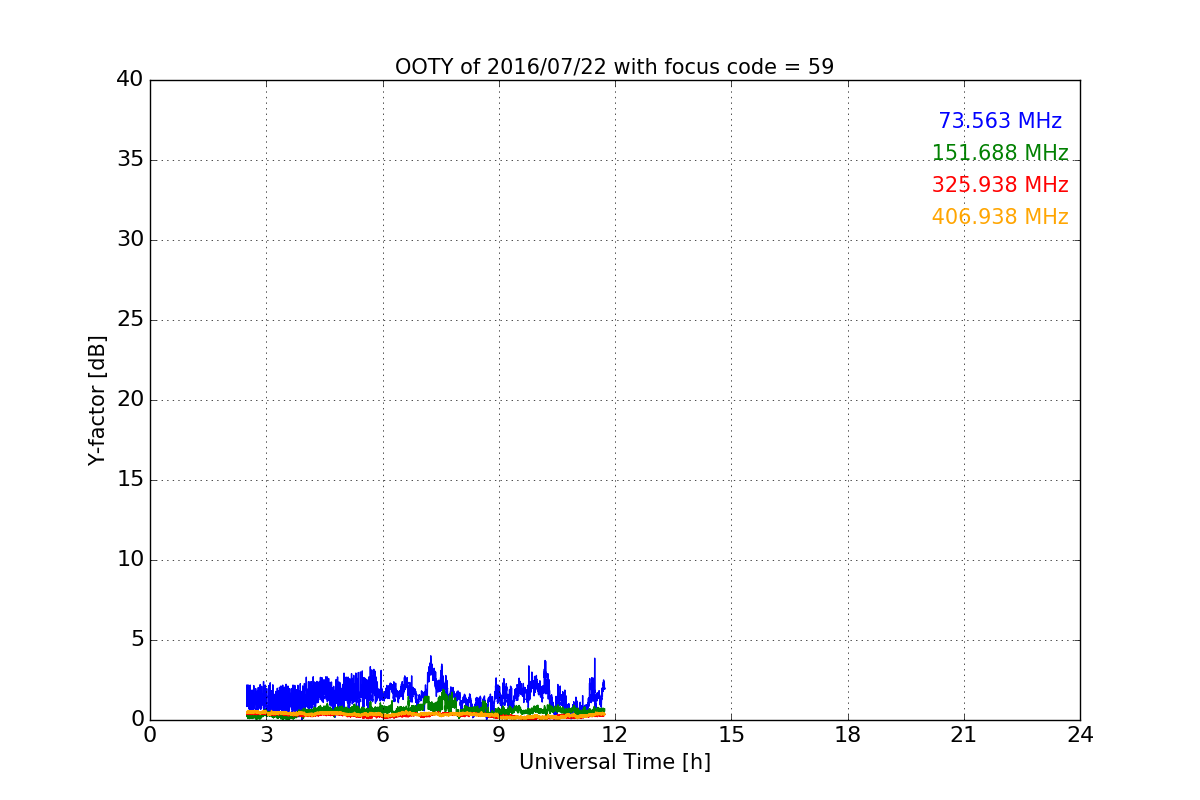Click the y-axis tick label '15'

(x=130, y=479)
